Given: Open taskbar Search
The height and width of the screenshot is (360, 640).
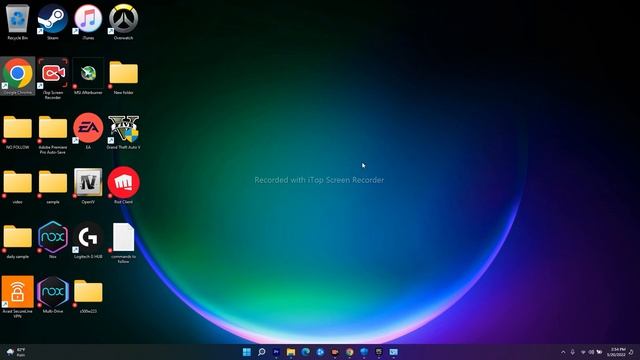Looking at the screenshot, I should pyautogui.click(x=261, y=352).
